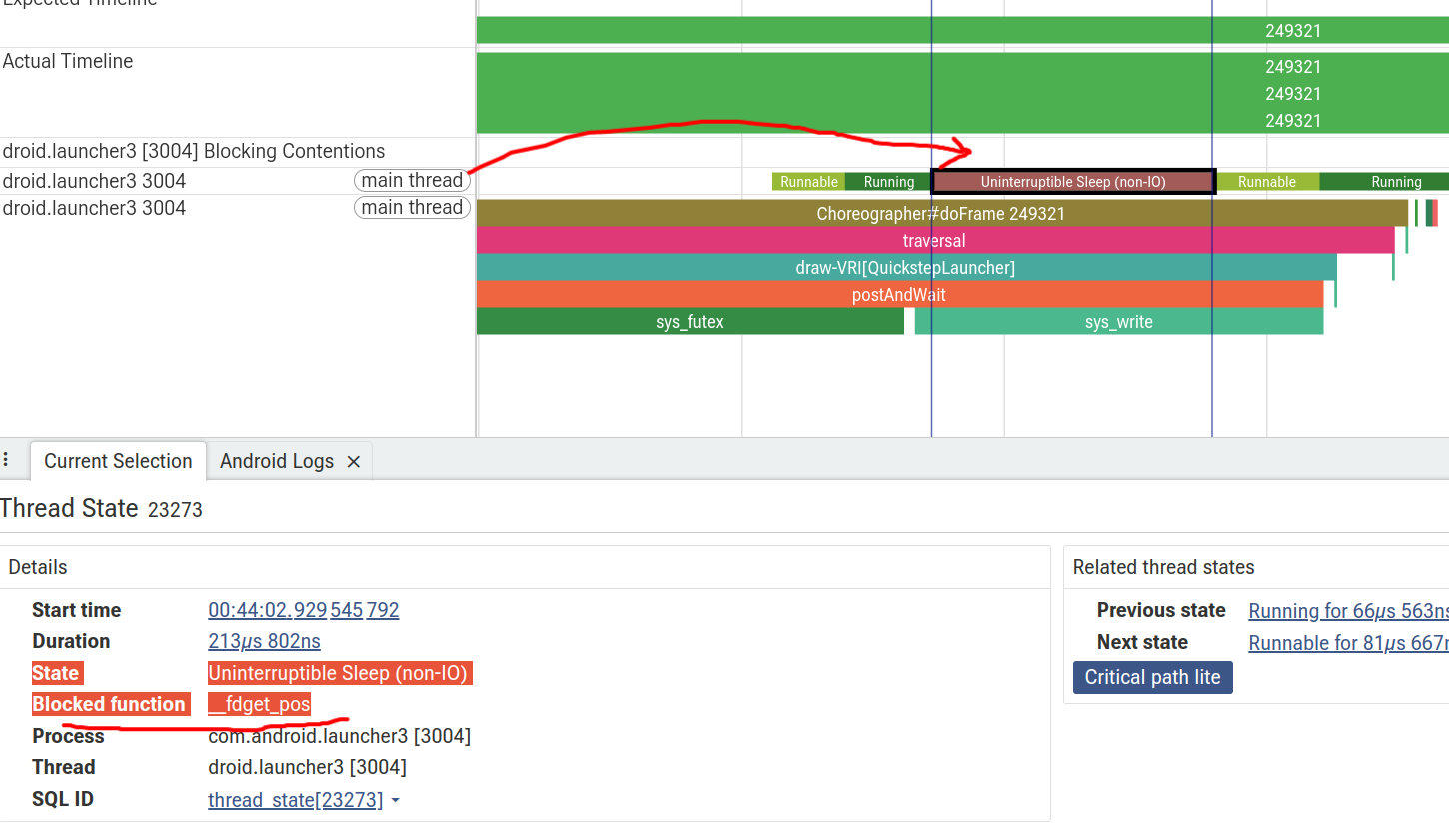The height and width of the screenshot is (840, 1449).
Task: Click the Details section header
Action: click(x=38, y=567)
